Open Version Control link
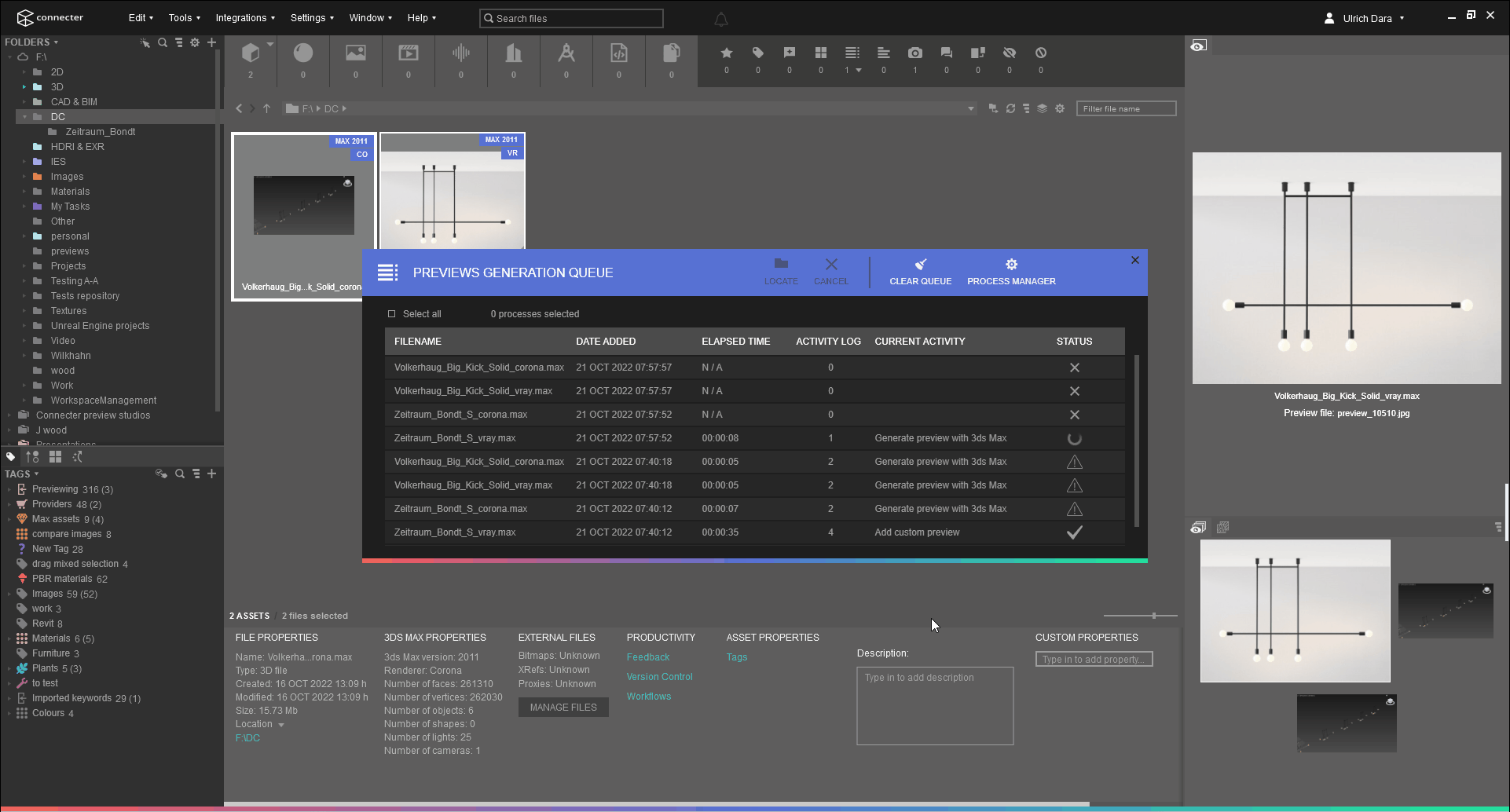Viewport: 1510px width, 812px height. [660, 677]
